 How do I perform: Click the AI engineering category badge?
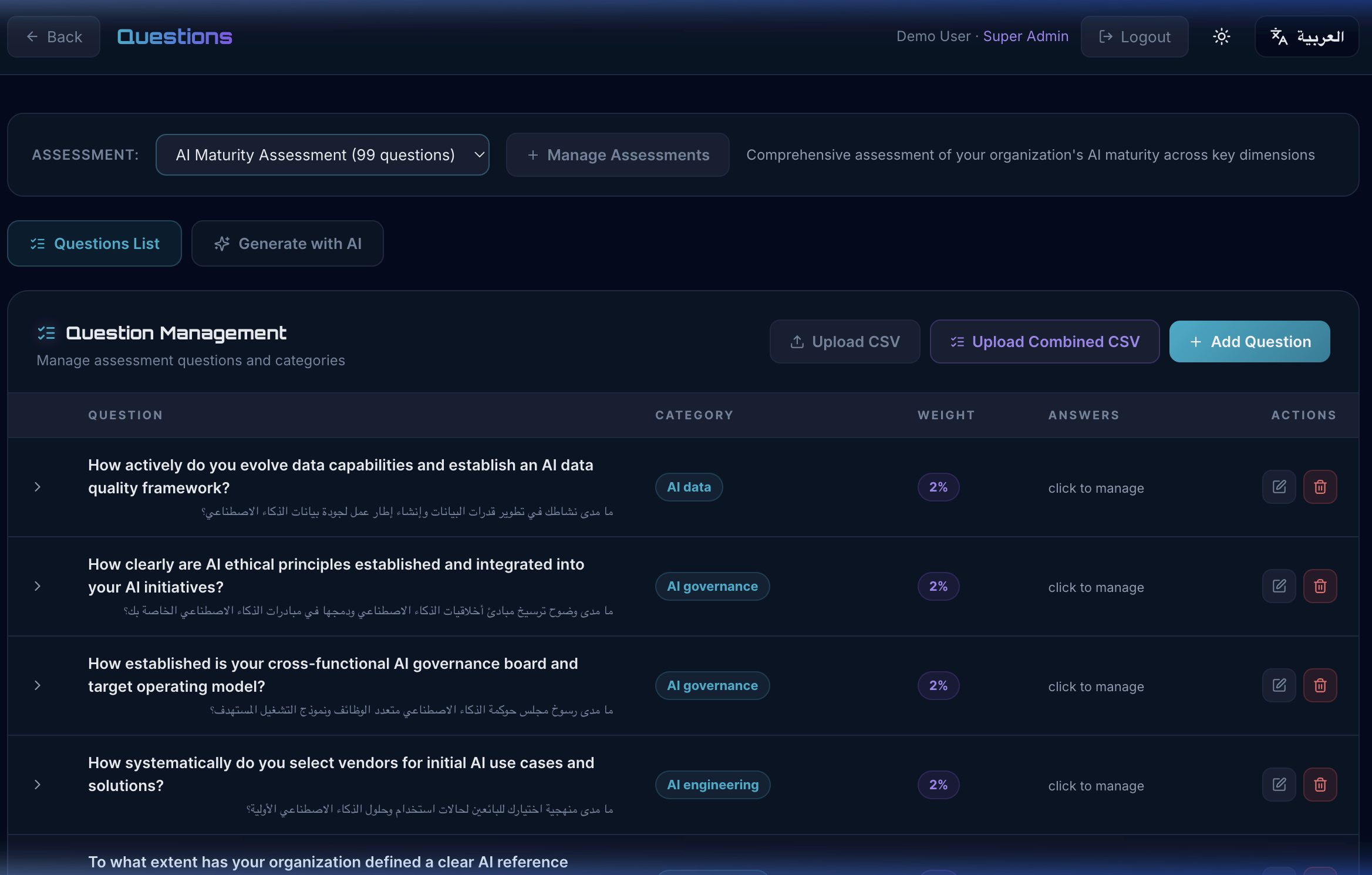713,785
